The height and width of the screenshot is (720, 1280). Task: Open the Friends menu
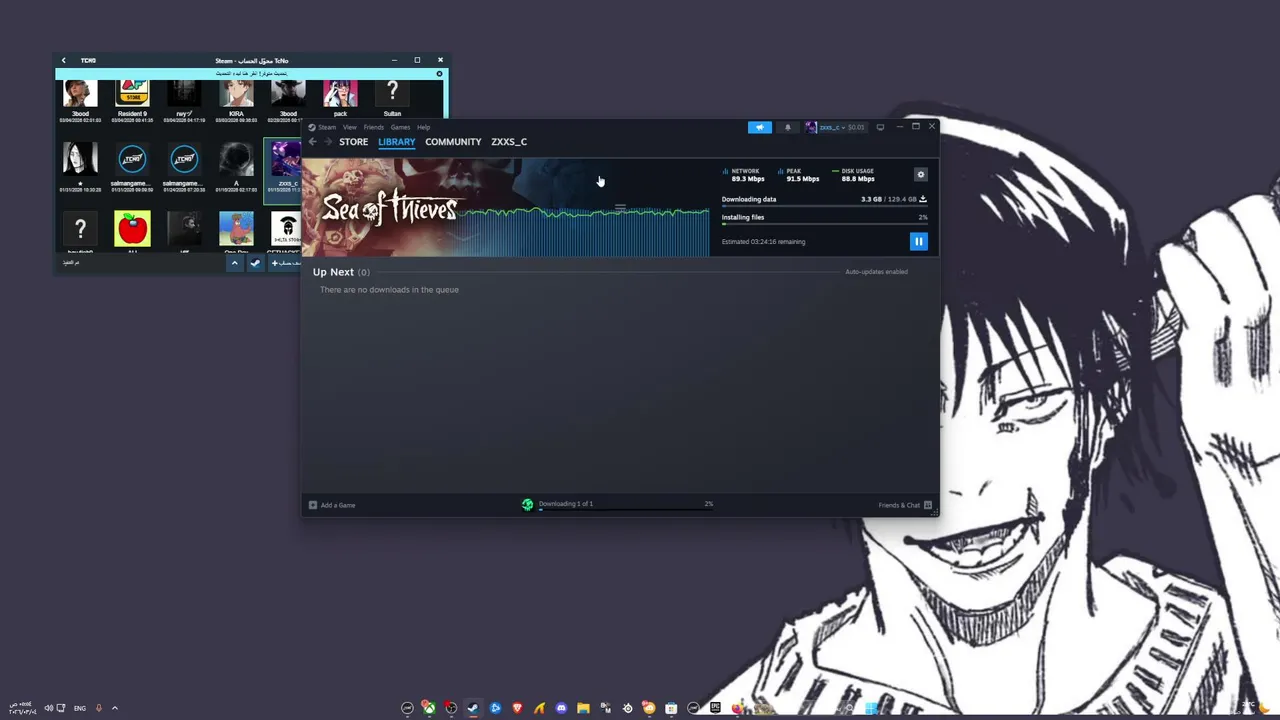point(374,127)
